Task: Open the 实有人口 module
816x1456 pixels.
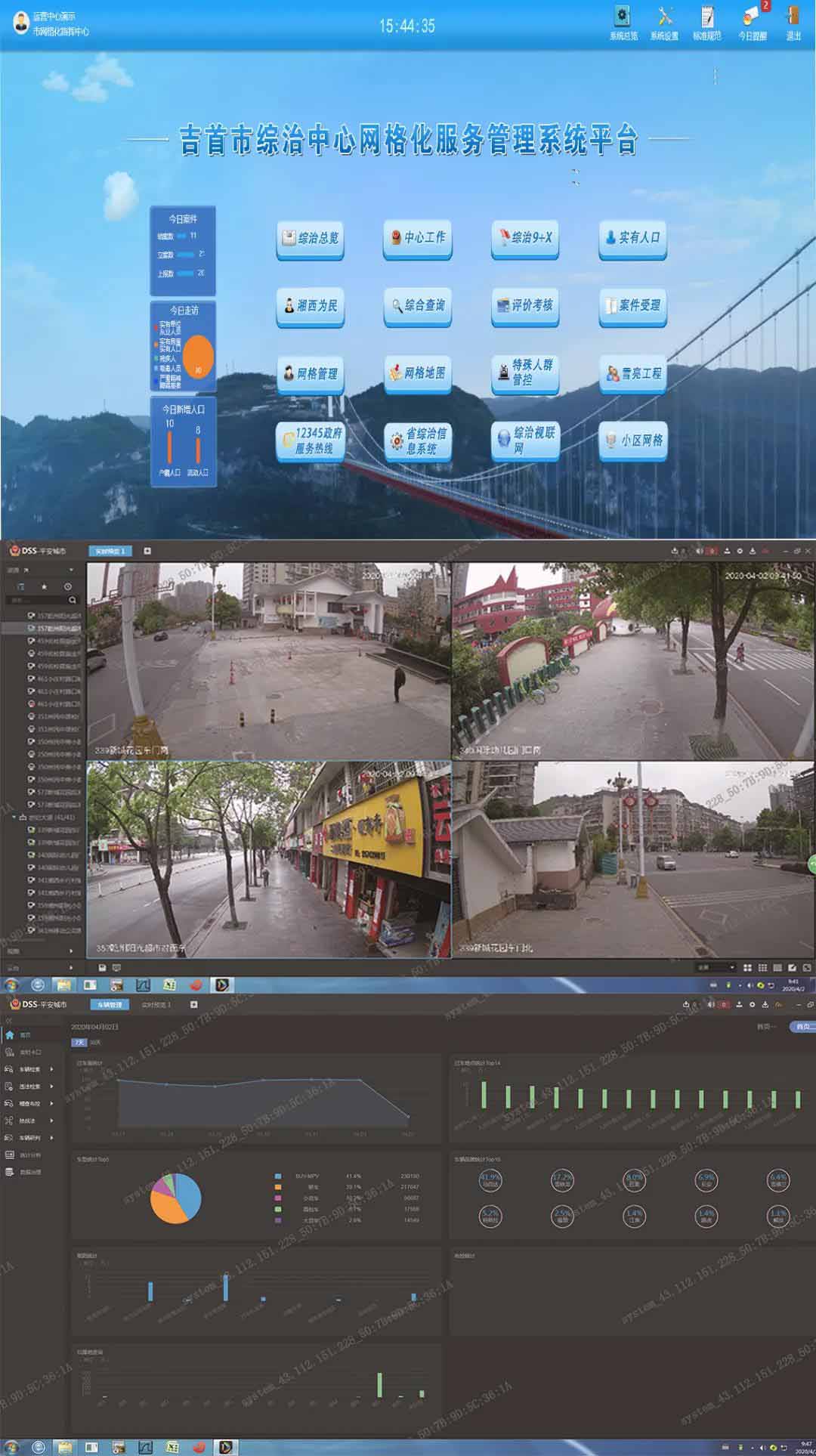Action: [x=632, y=238]
